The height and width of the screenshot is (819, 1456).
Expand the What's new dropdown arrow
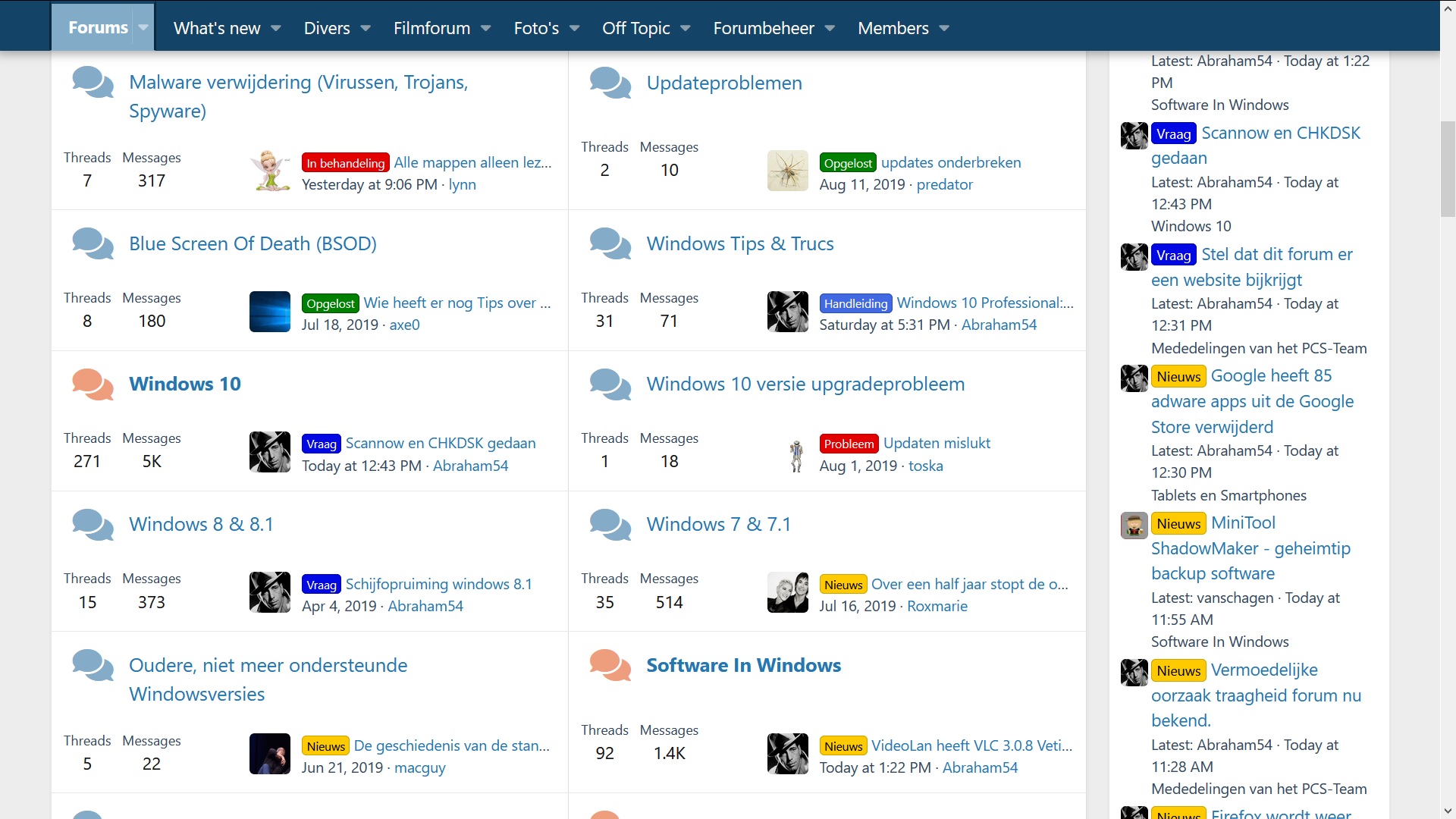tap(276, 28)
